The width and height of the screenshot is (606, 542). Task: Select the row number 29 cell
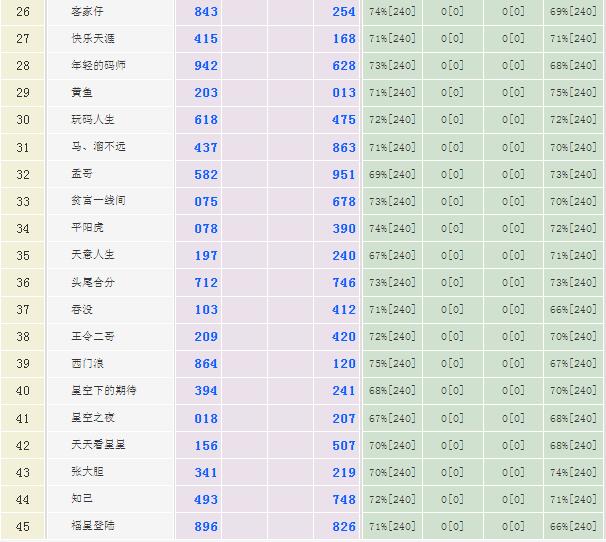coord(23,93)
